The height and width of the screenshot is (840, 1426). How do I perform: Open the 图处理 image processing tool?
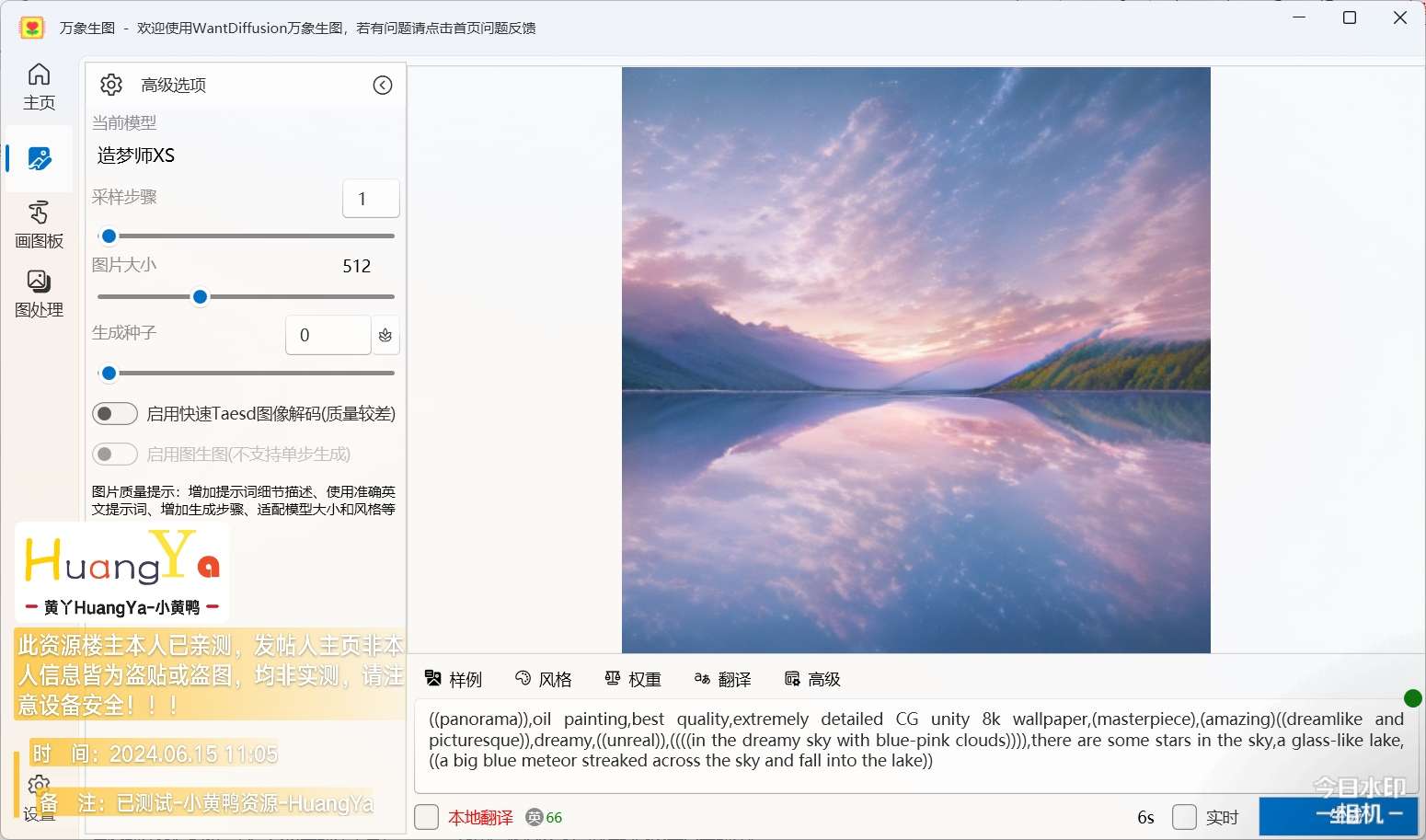[39, 294]
